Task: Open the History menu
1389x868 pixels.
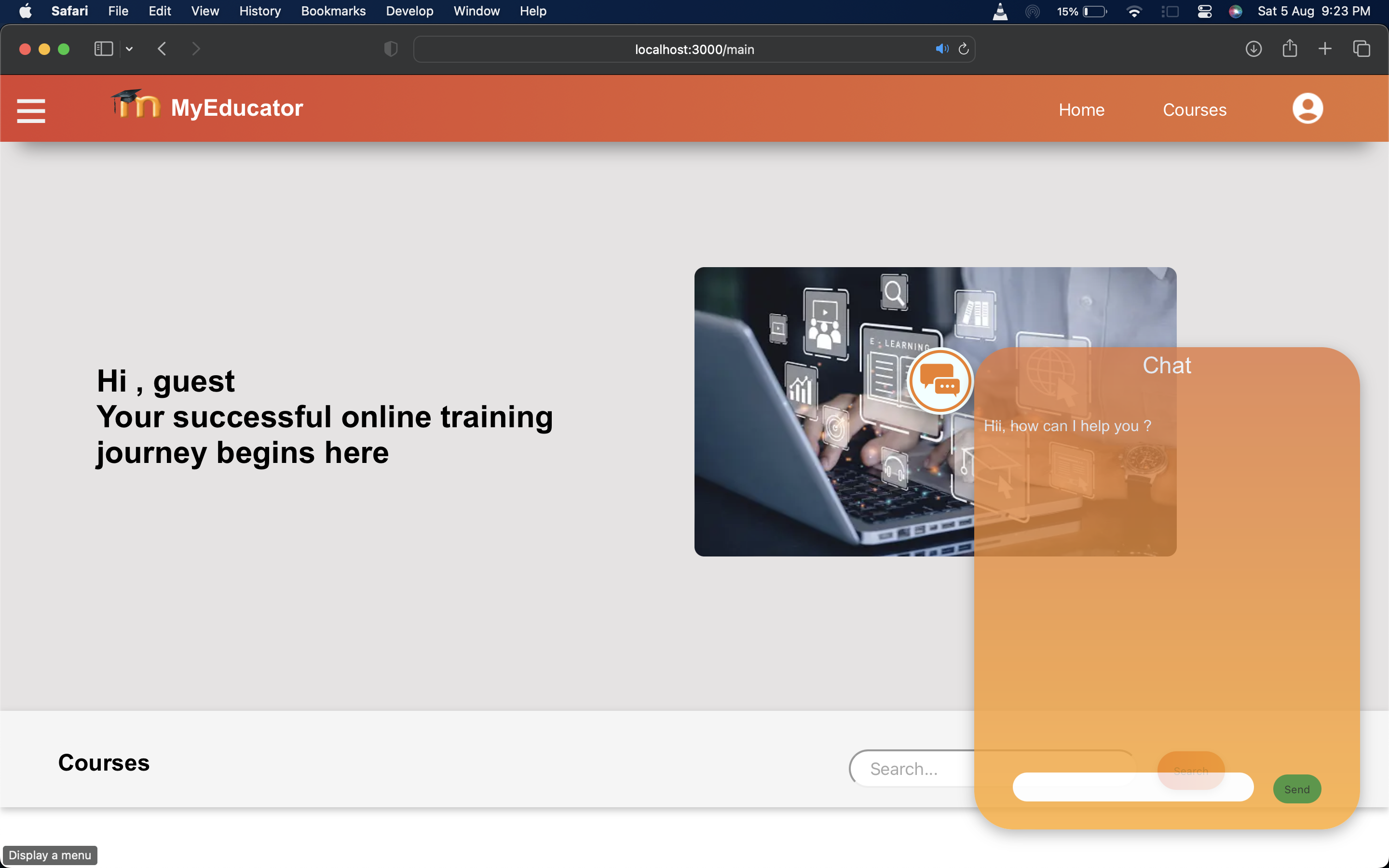Action: tap(259, 12)
